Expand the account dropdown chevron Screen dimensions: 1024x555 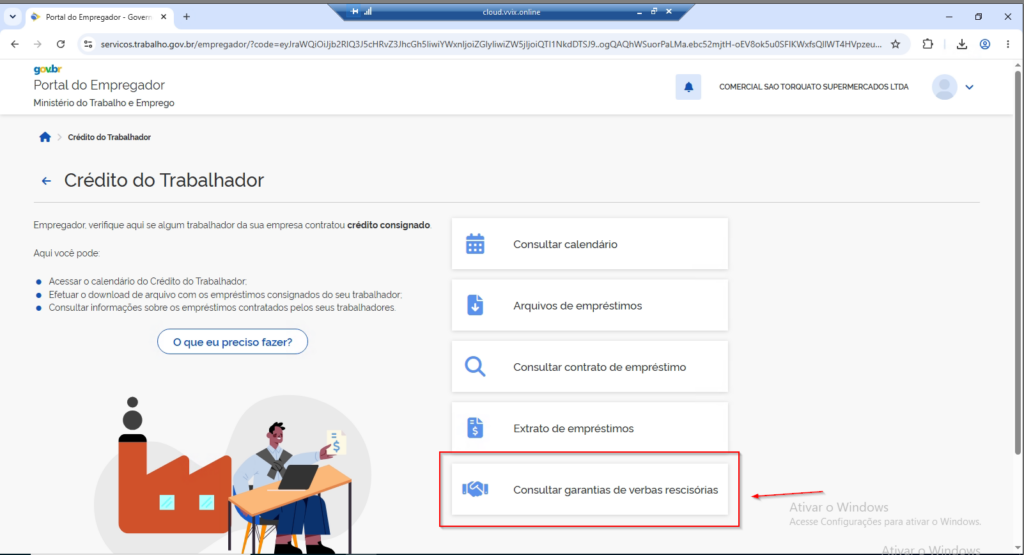969,87
